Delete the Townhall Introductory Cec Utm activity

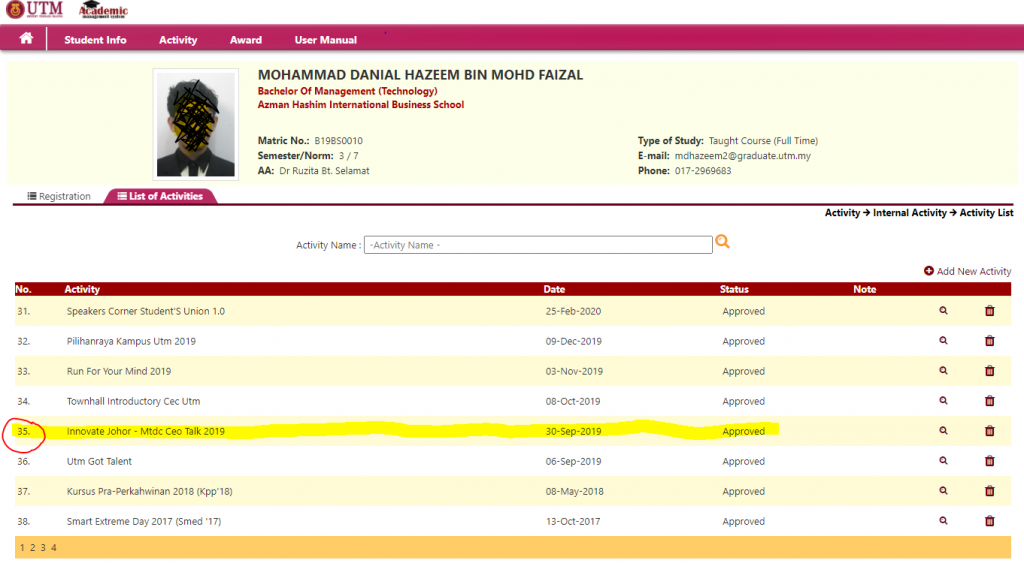(989, 401)
